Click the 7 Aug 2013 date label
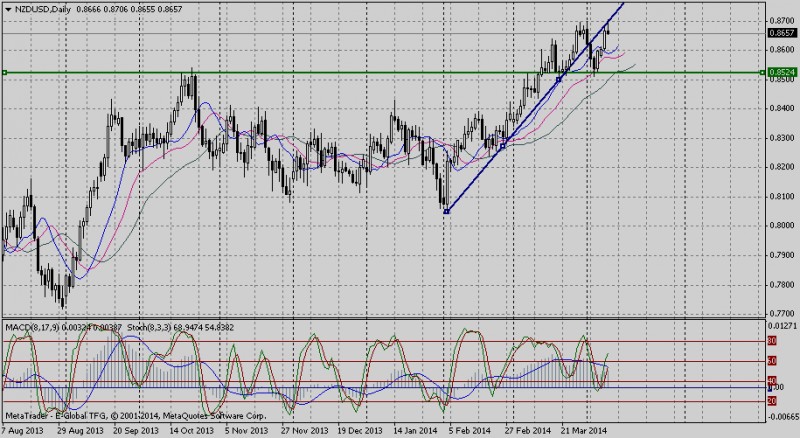800x438 pixels. pos(22,430)
